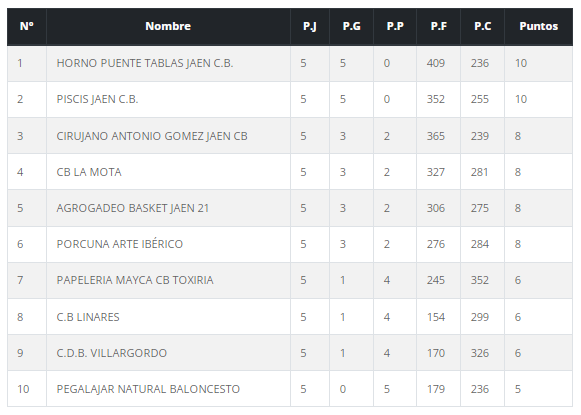Click the Puntos column header
The width and height of the screenshot is (581, 415).
(x=538, y=26)
